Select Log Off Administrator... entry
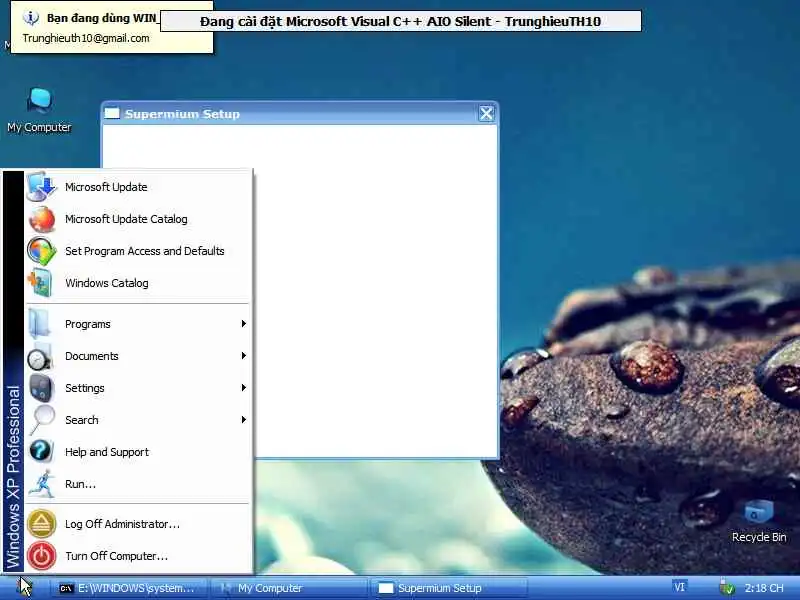 point(138,524)
